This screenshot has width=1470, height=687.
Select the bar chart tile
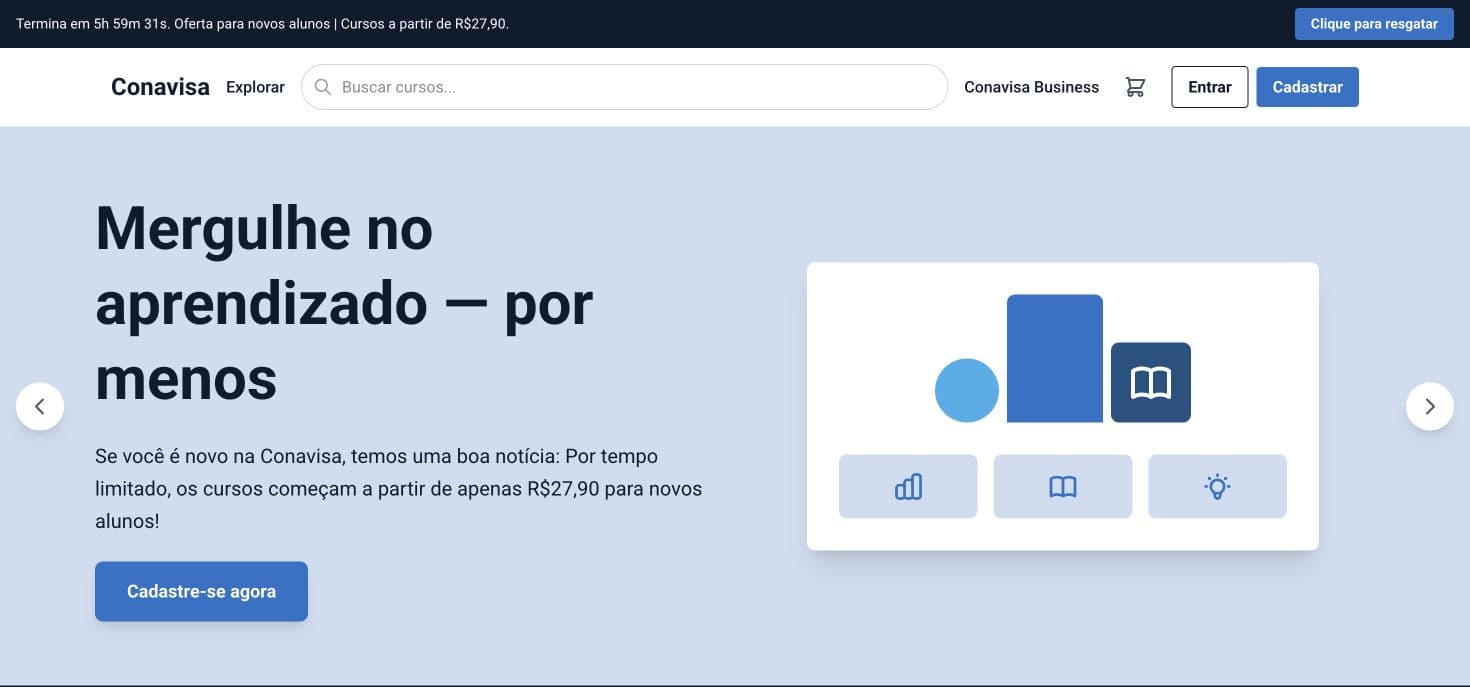[908, 486]
